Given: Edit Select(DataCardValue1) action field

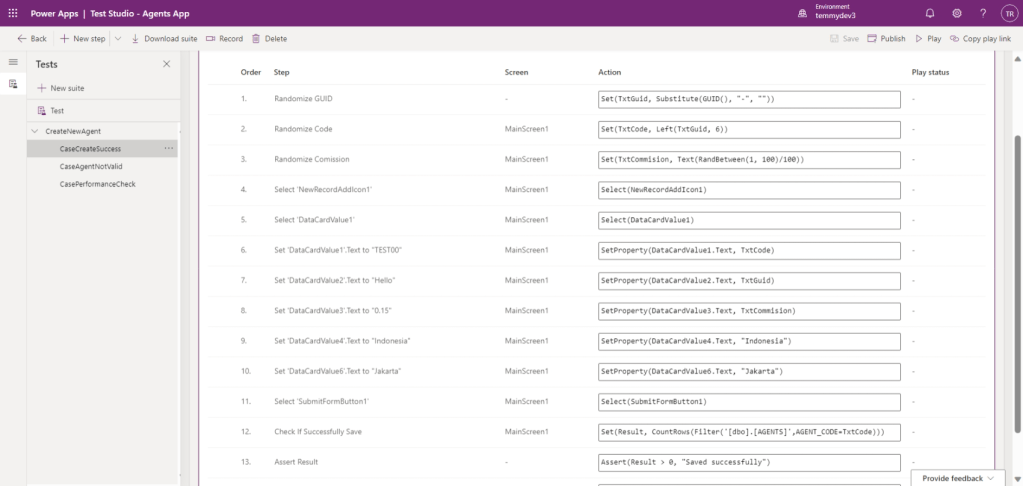Looking at the screenshot, I should pos(749,220).
